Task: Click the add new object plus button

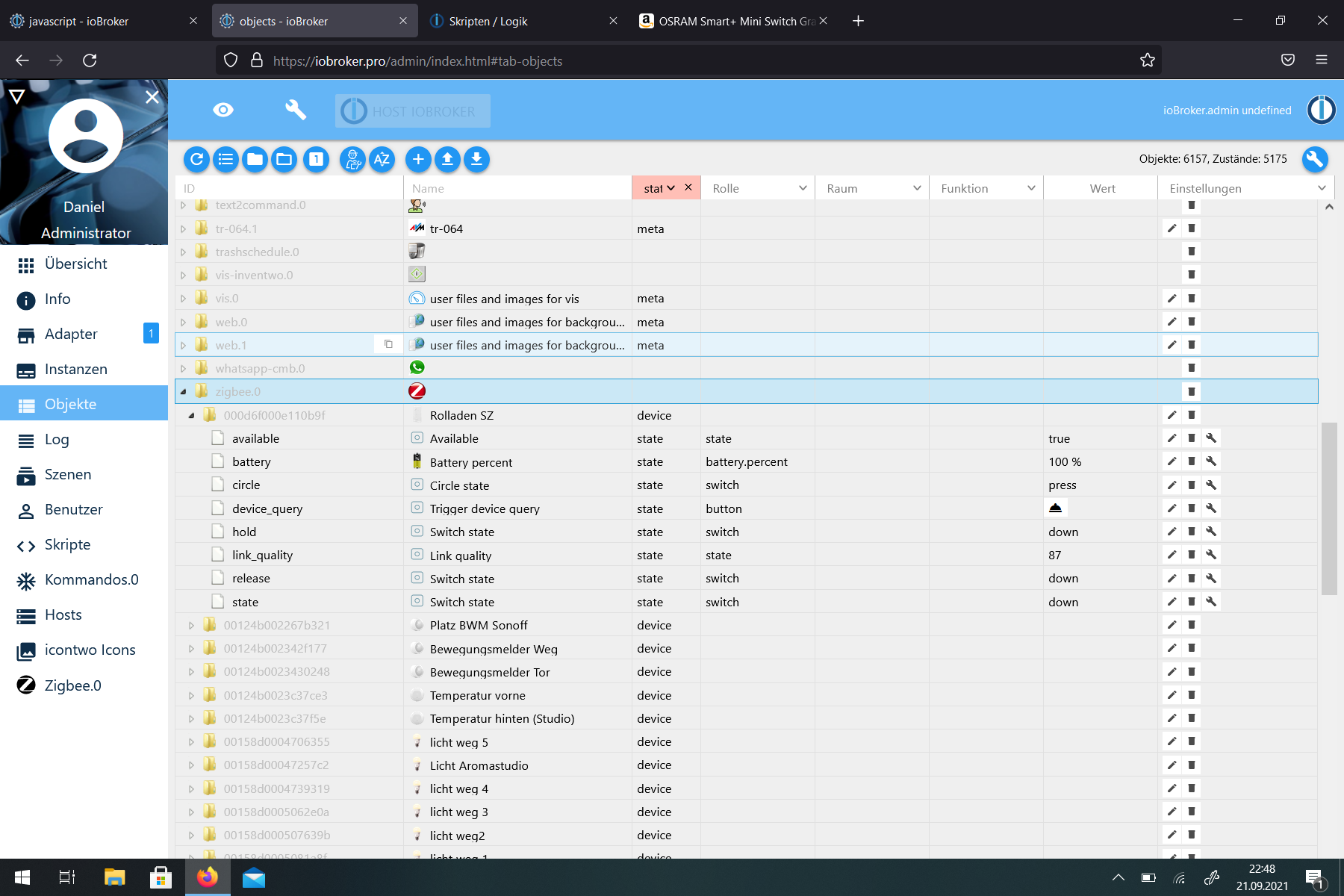Action: (x=418, y=159)
